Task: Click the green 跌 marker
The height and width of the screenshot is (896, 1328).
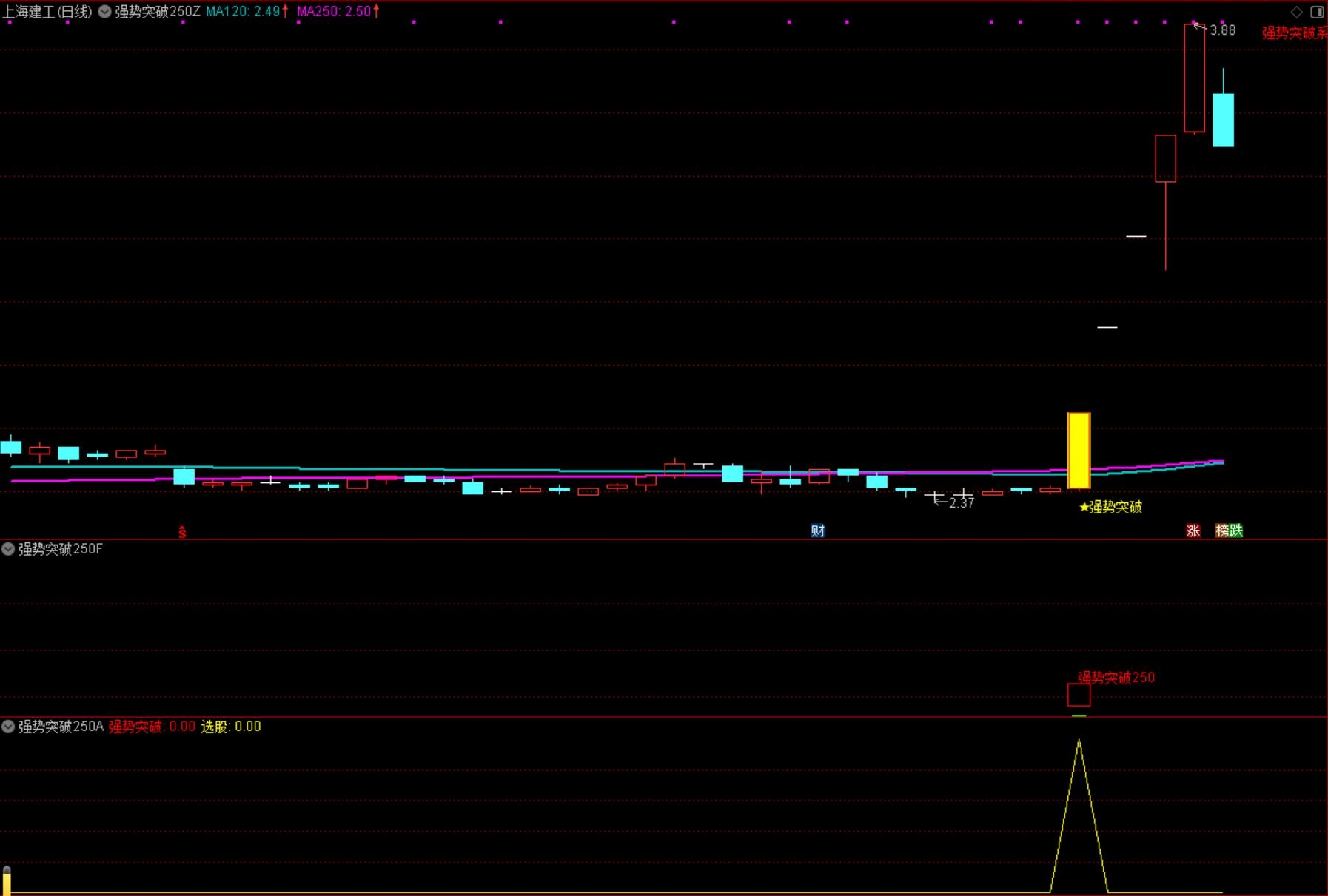Action: (x=1236, y=530)
